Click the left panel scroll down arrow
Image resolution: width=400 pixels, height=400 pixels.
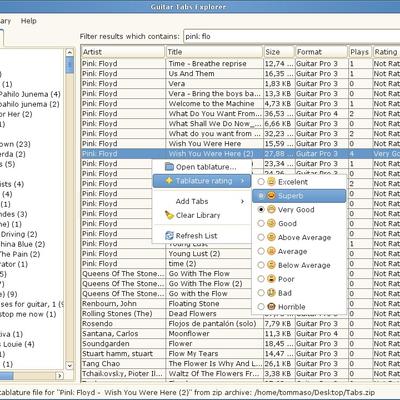pos(69,365)
